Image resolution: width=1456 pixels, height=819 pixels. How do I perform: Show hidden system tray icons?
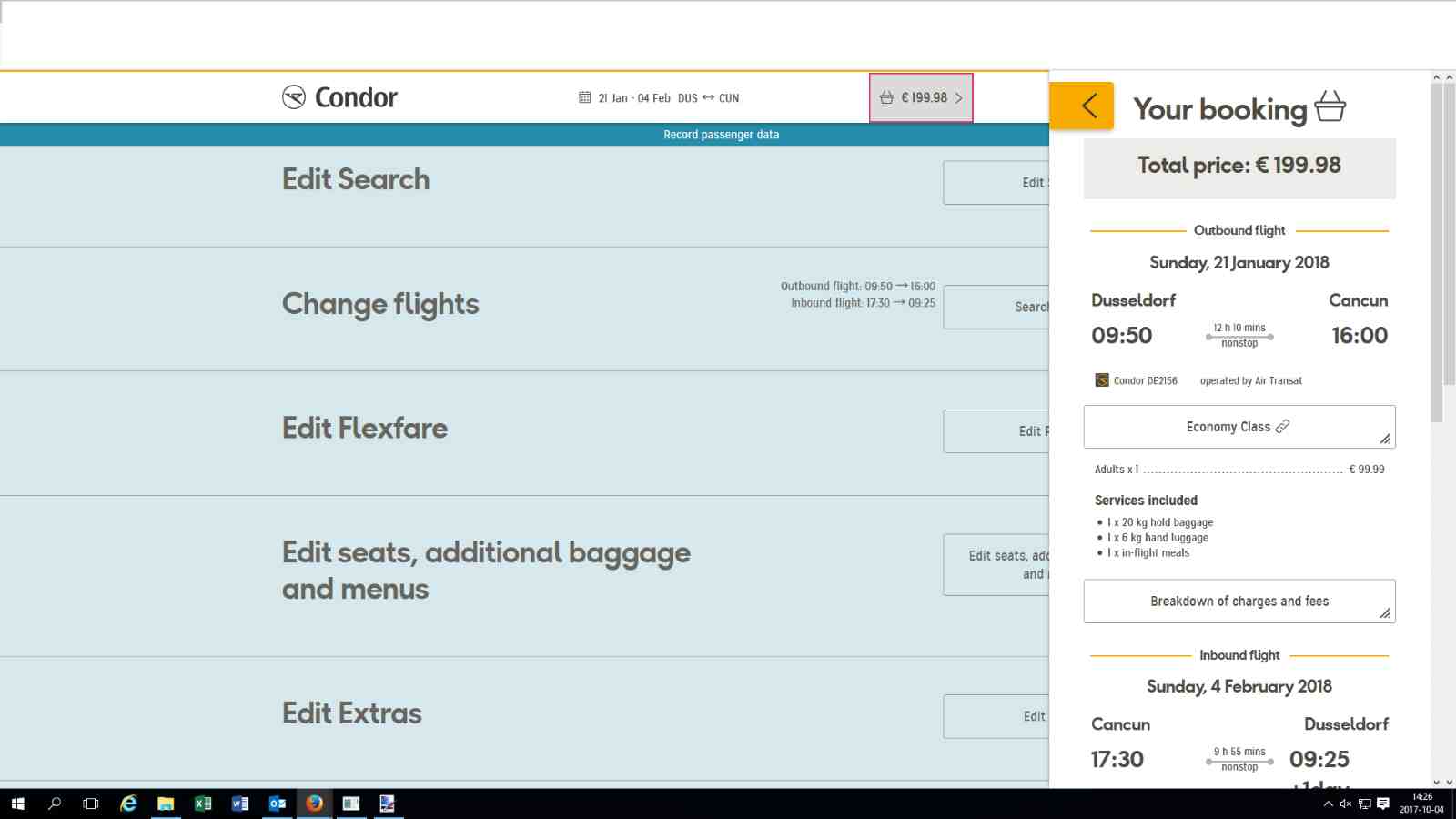click(1328, 804)
